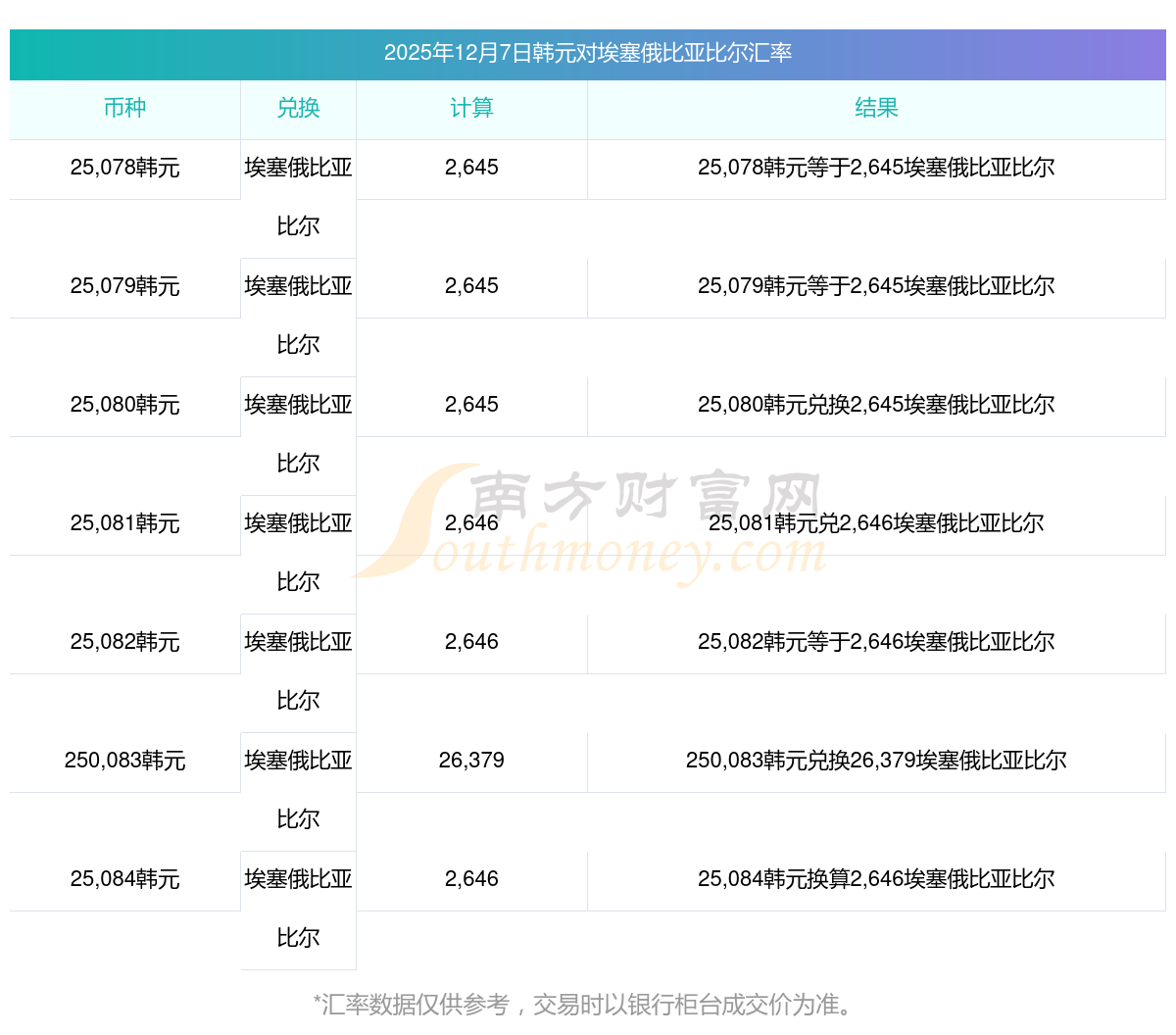
Task: Click the 汇率数据仅供参考 disclaimer footer text
Action: click(x=586, y=1005)
